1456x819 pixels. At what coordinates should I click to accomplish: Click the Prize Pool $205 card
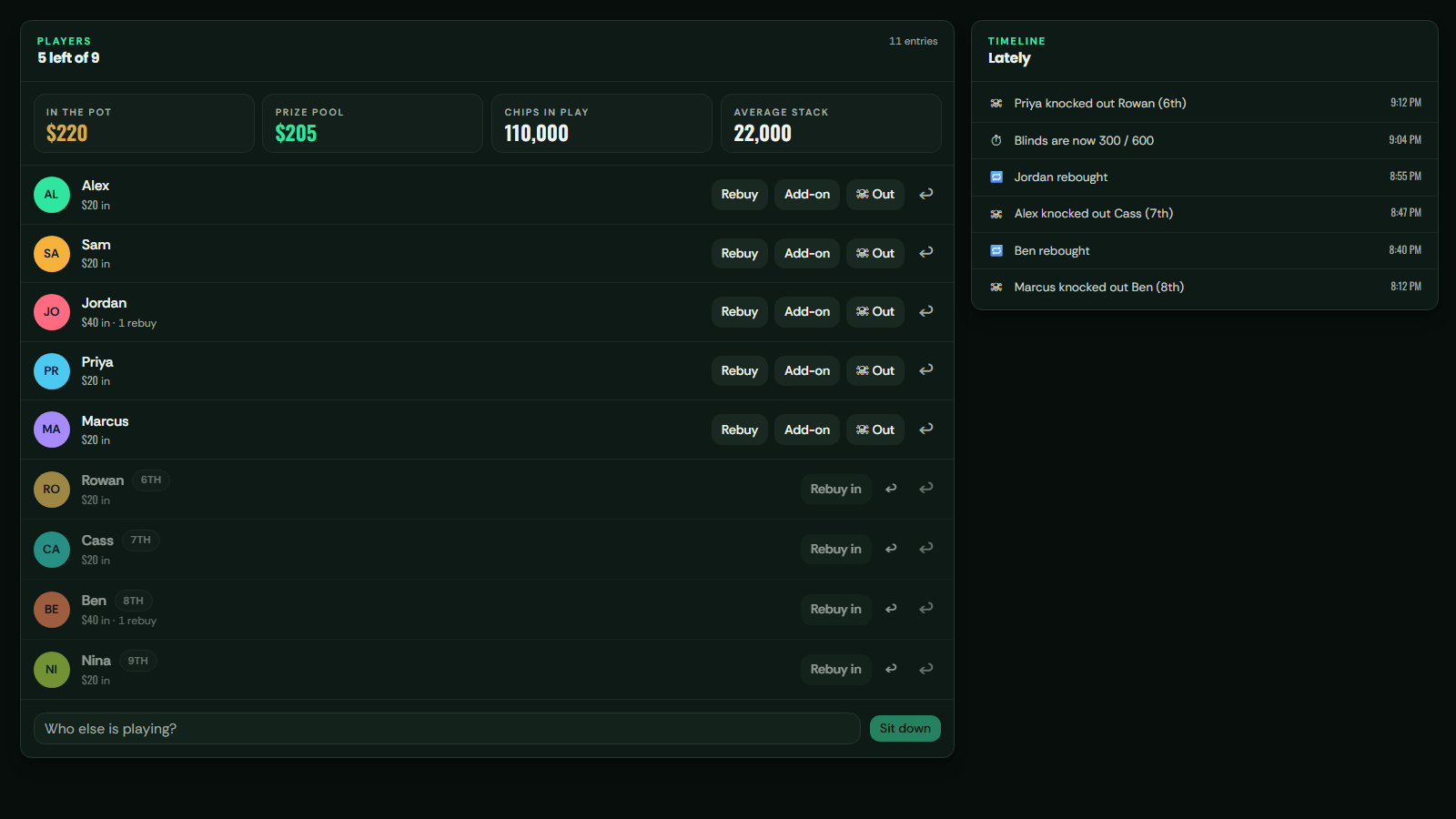click(x=373, y=123)
